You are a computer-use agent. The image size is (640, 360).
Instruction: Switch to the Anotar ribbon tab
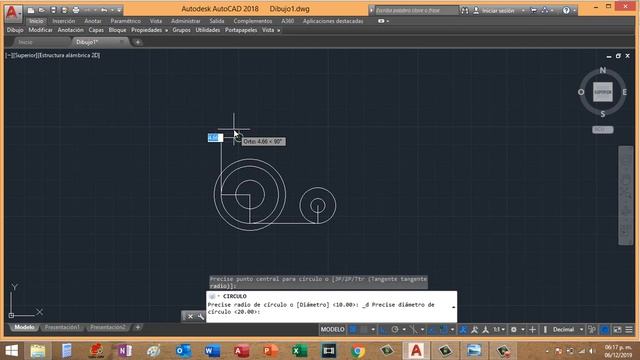tap(93, 21)
